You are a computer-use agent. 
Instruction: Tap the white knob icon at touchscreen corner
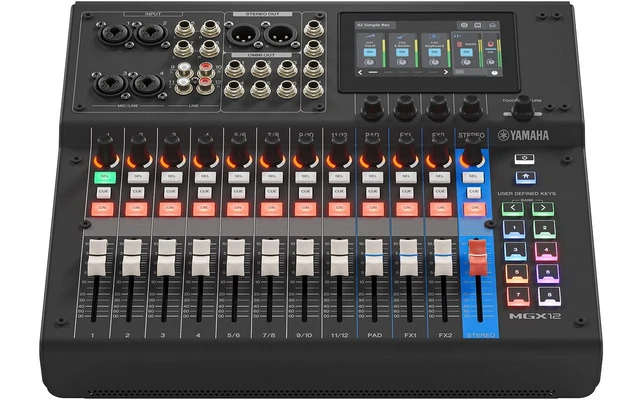click(x=495, y=73)
